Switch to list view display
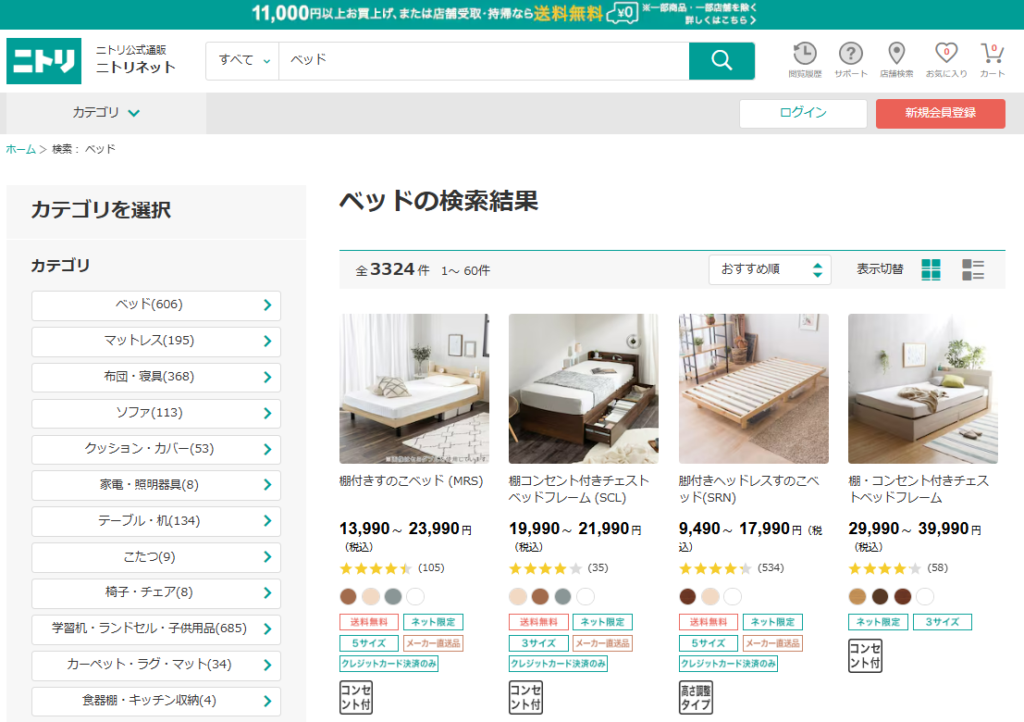The image size is (1024, 722). pos(972,269)
